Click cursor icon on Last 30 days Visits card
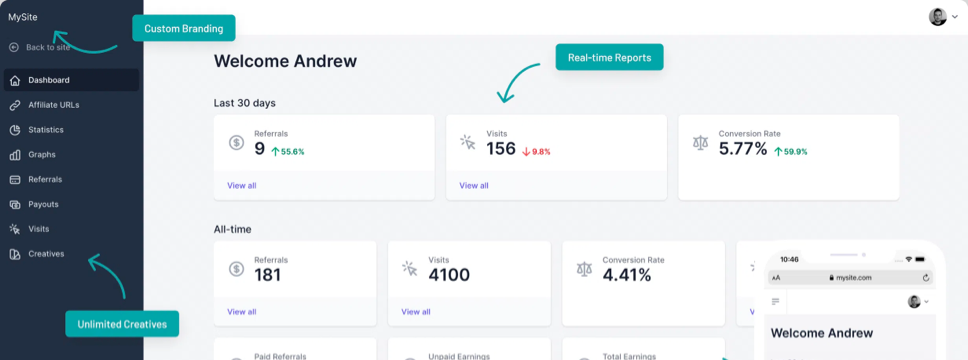This screenshot has width=968, height=360. (x=468, y=143)
